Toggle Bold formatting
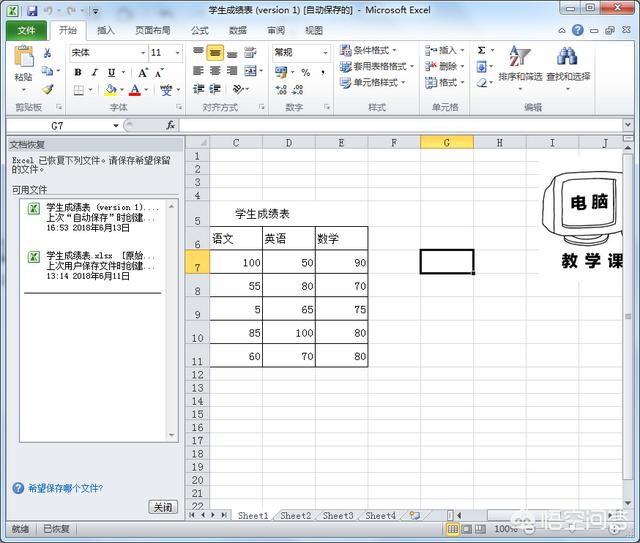 (79, 72)
